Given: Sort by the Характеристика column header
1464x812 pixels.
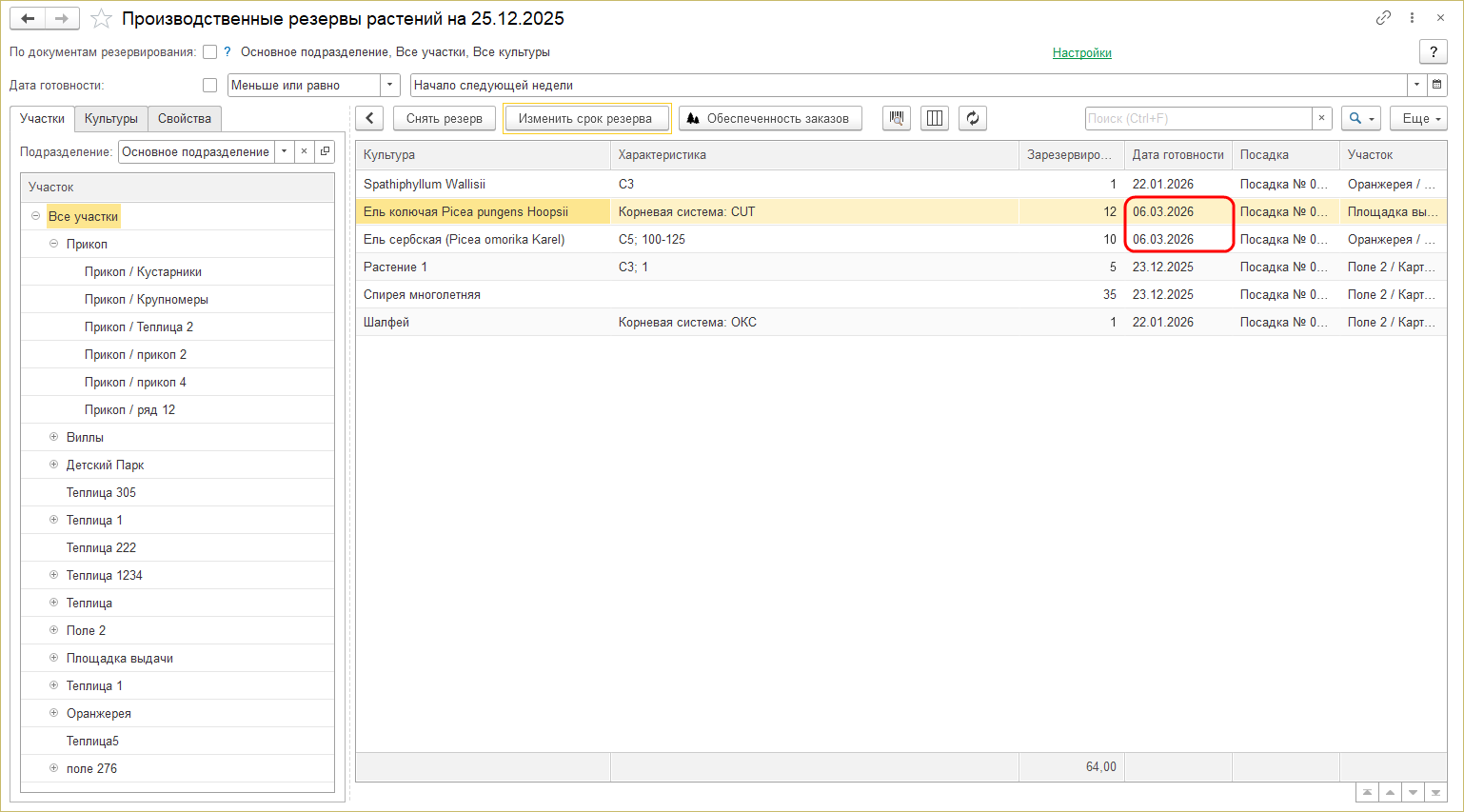Looking at the screenshot, I should tap(814, 154).
